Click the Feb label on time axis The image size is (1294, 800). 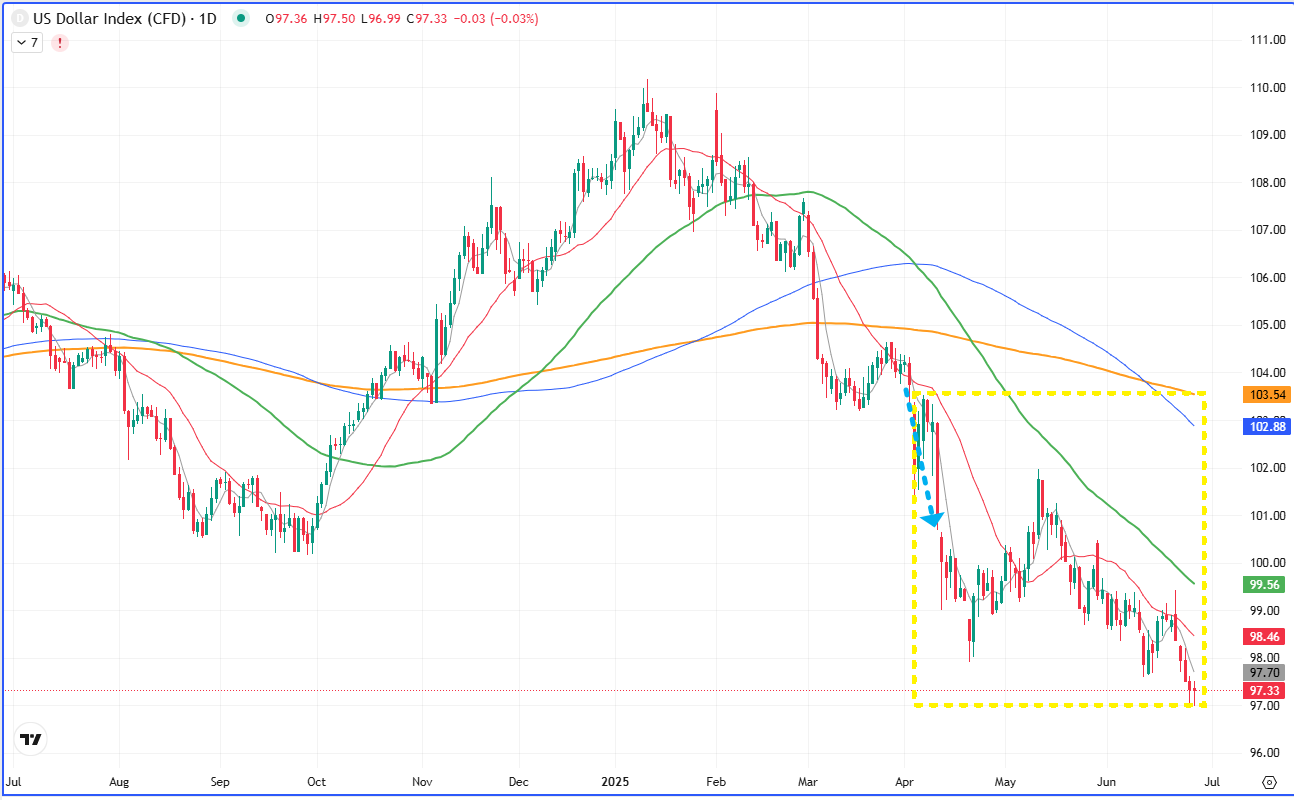point(715,782)
